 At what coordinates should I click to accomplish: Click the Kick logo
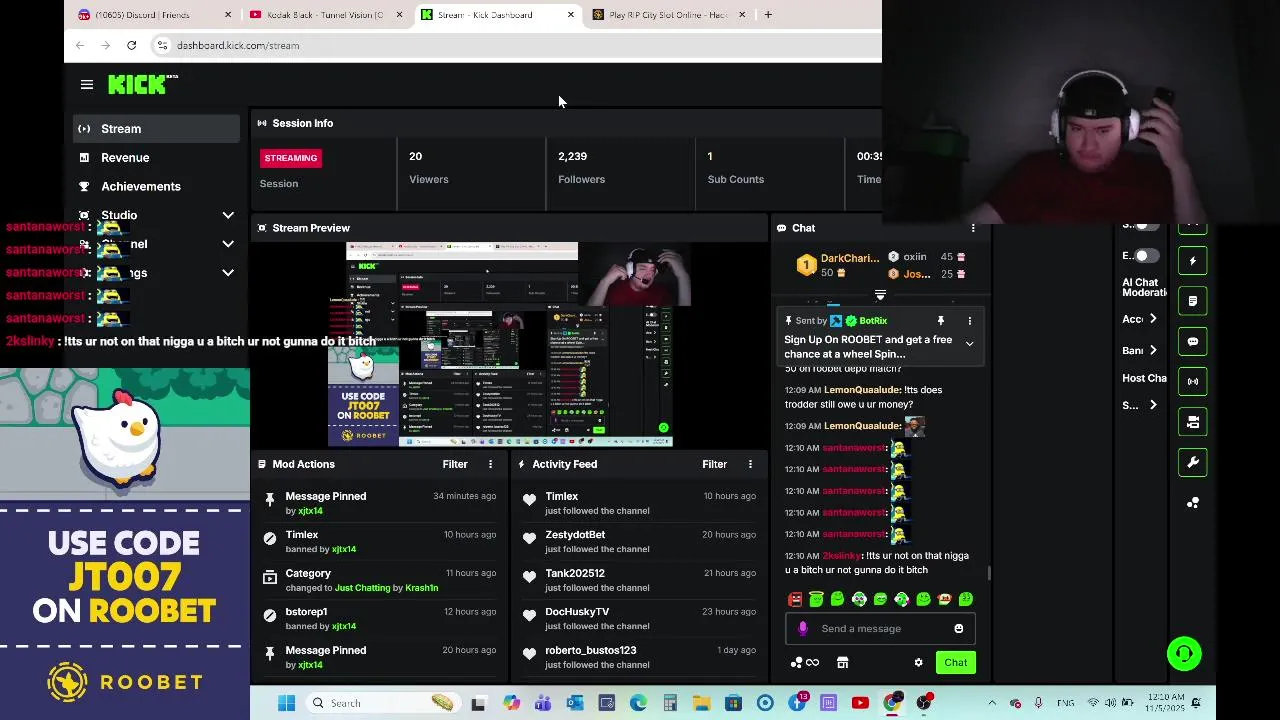tap(142, 85)
